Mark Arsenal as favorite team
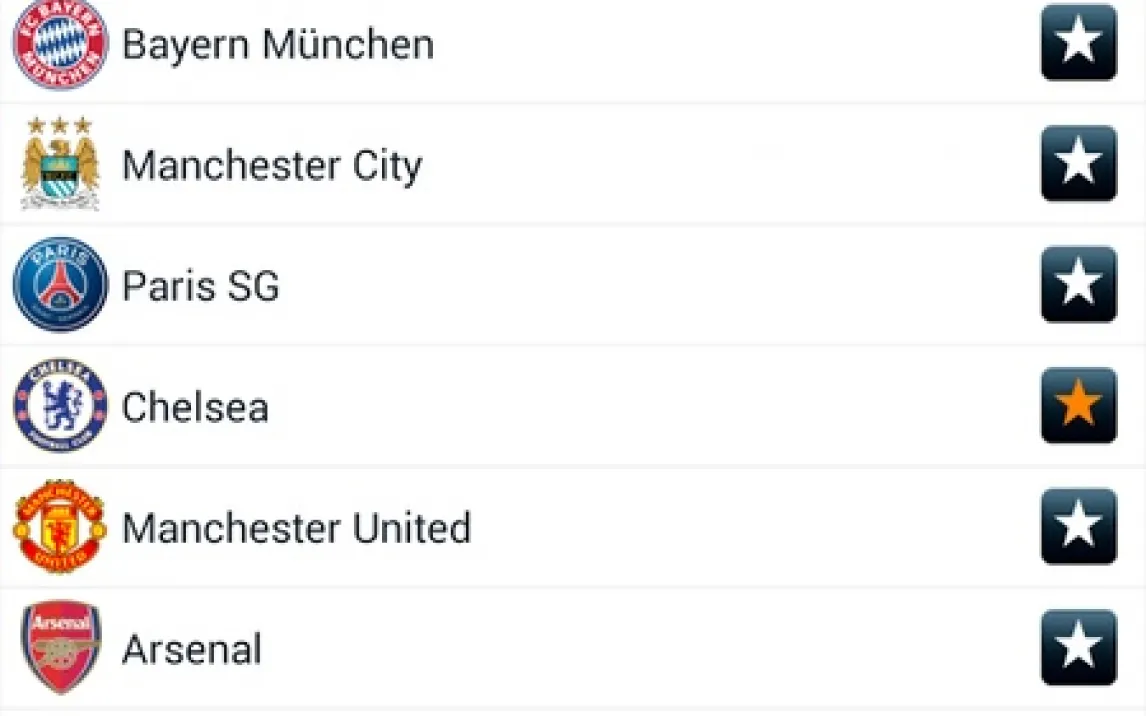The height and width of the screenshot is (716, 1146). 1078,648
